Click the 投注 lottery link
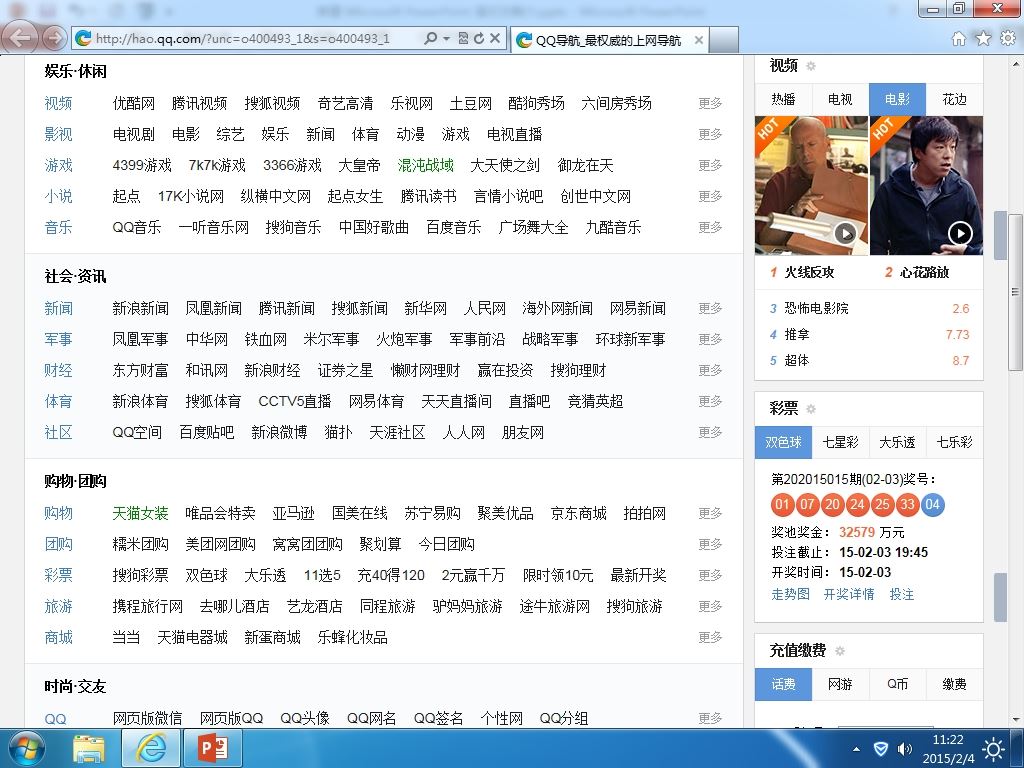The width and height of the screenshot is (1024, 768). pos(901,594)
